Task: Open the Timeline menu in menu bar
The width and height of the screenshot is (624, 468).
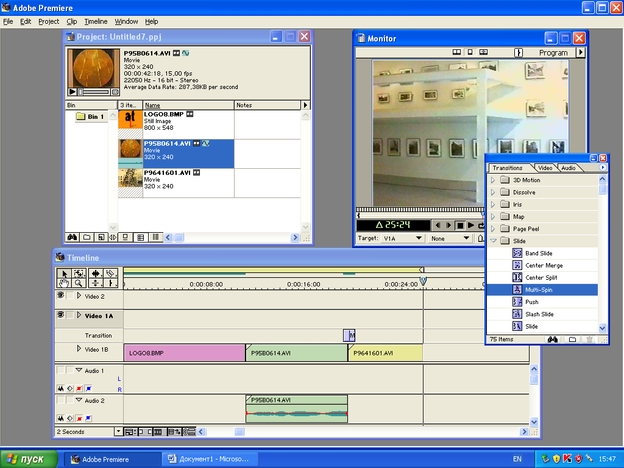Action: click(96, 21)
